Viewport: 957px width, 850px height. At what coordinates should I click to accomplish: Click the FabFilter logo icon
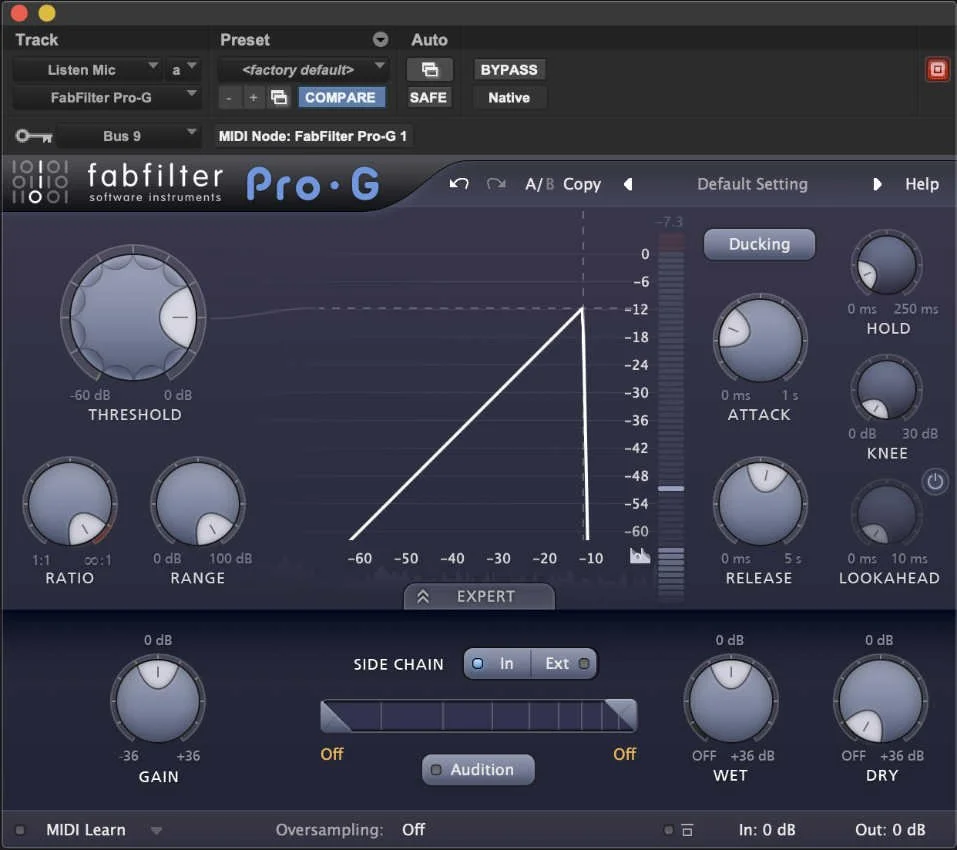pos(40,181)
